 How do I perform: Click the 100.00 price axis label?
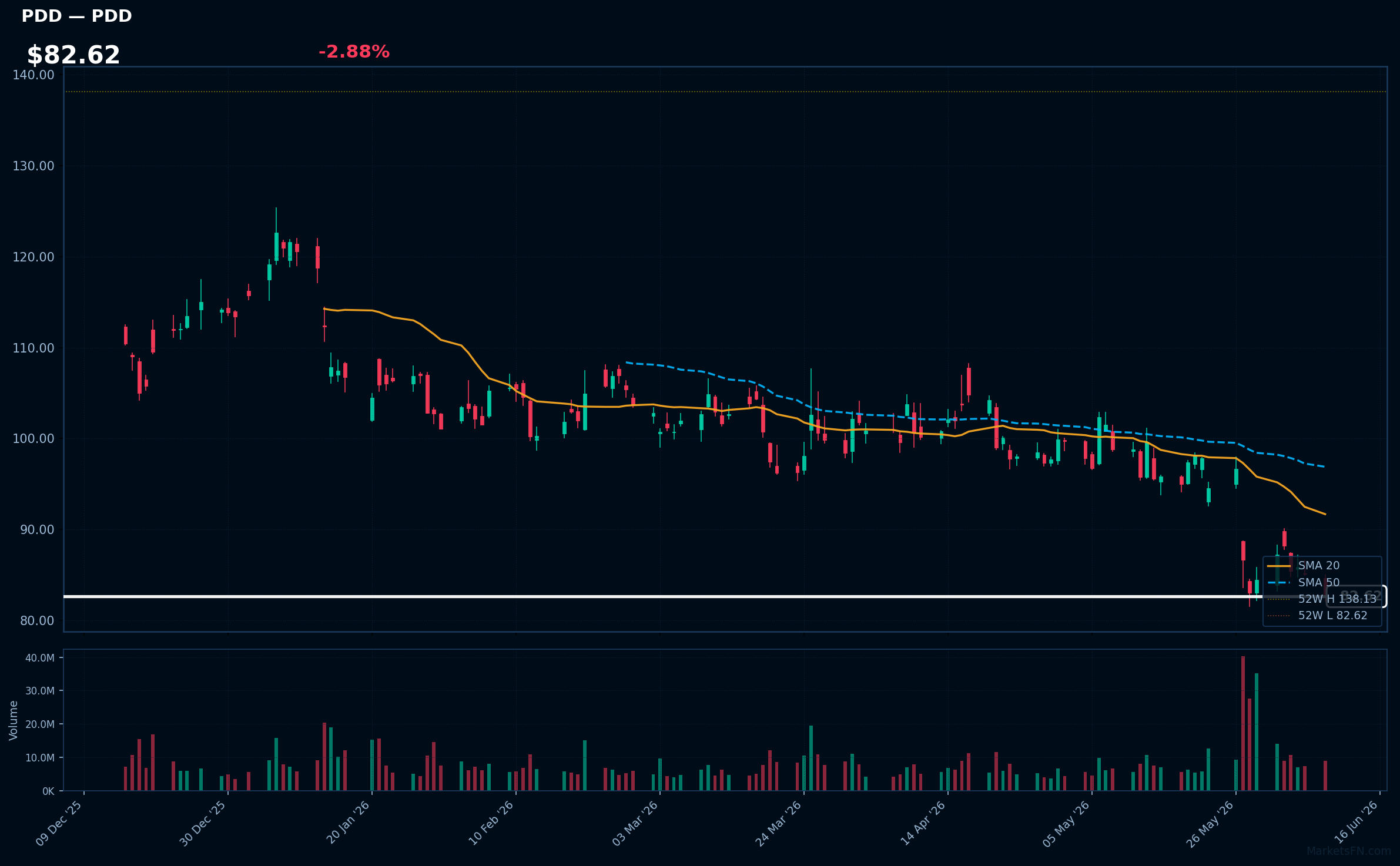pyautogui.click(x=34, y=438)
